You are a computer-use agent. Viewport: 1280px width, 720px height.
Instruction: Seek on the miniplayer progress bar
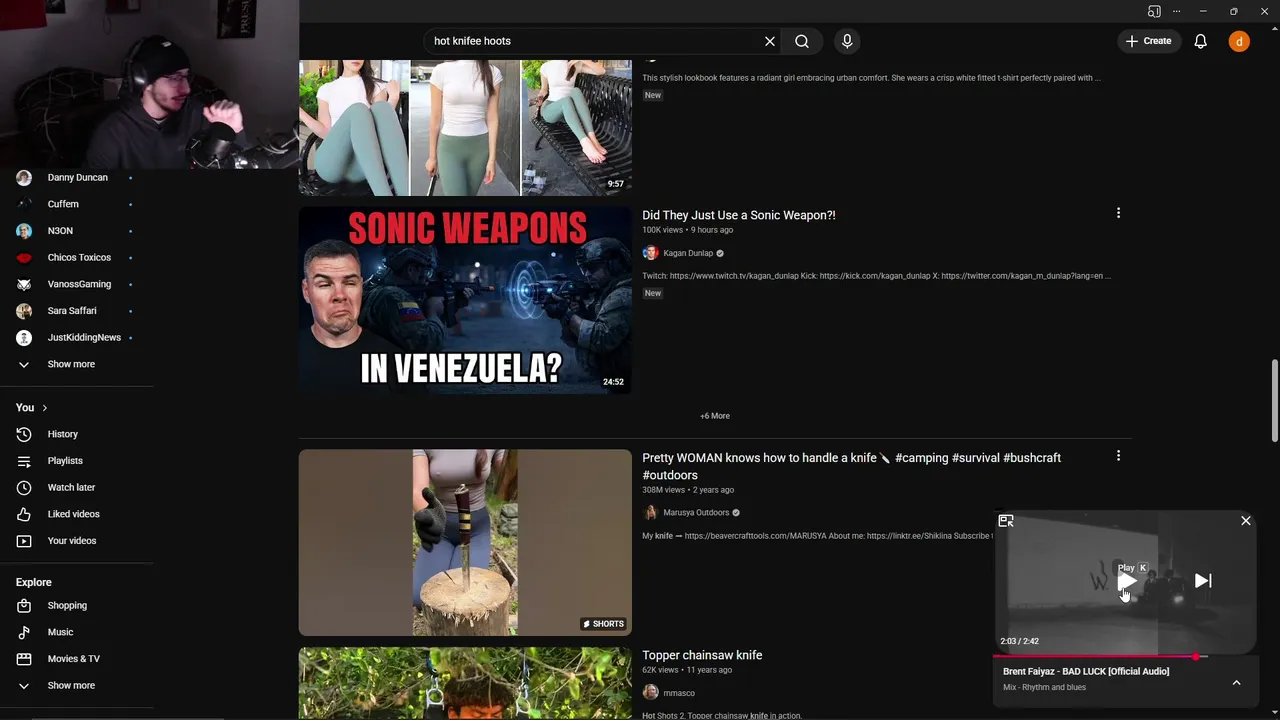[1124, 657]
